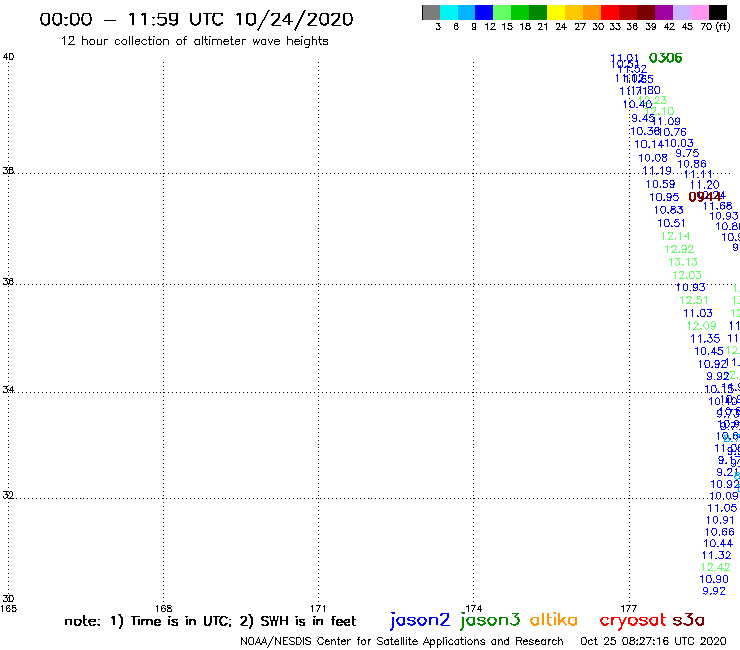Click the gray 3 ft legend swatch

pyautogui.click(x=431, y=12)
